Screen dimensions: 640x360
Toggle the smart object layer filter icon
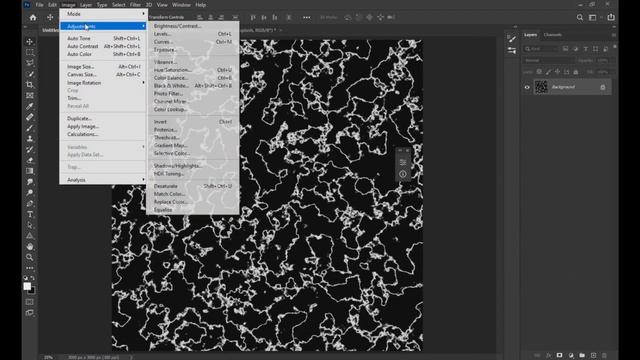coord(606,49)
